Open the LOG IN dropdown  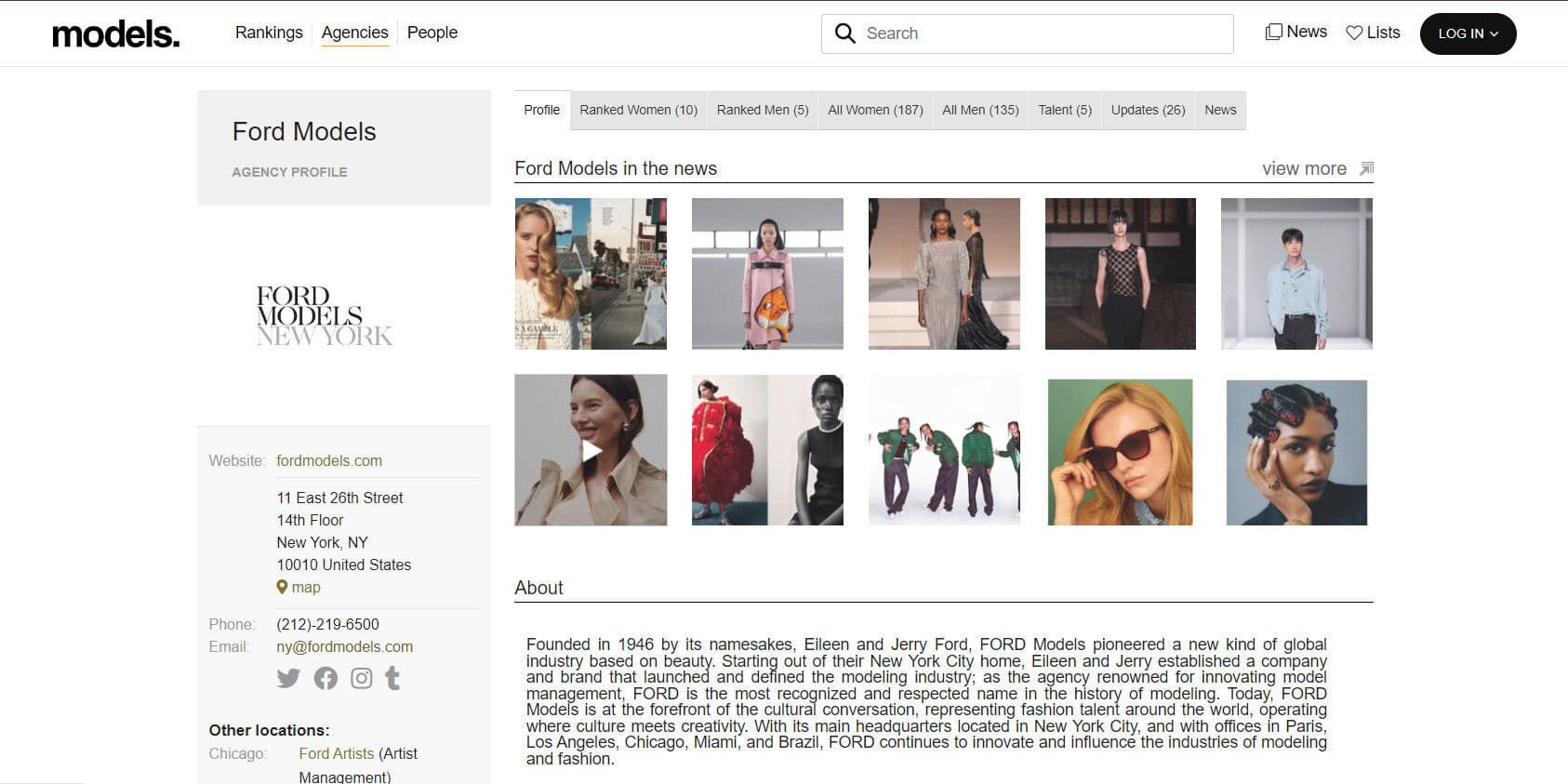[1468, 33]
